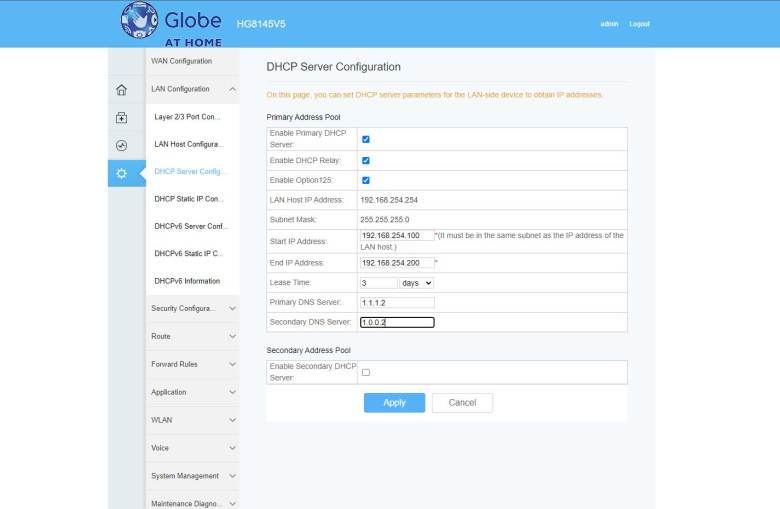Screen dimensions: 780x509
Task: Click the Secondary DNS Server field
Action: click(x=397, y=322)
